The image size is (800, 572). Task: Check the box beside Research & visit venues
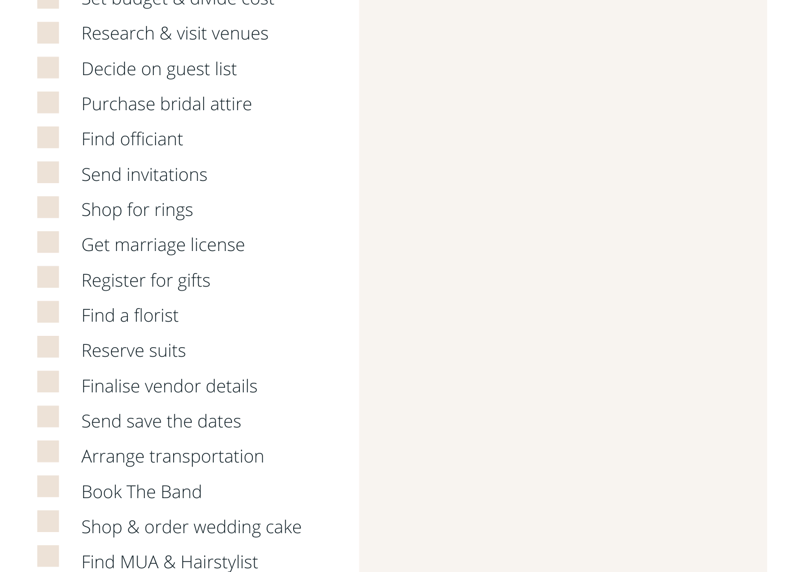[x=48, y=33]
